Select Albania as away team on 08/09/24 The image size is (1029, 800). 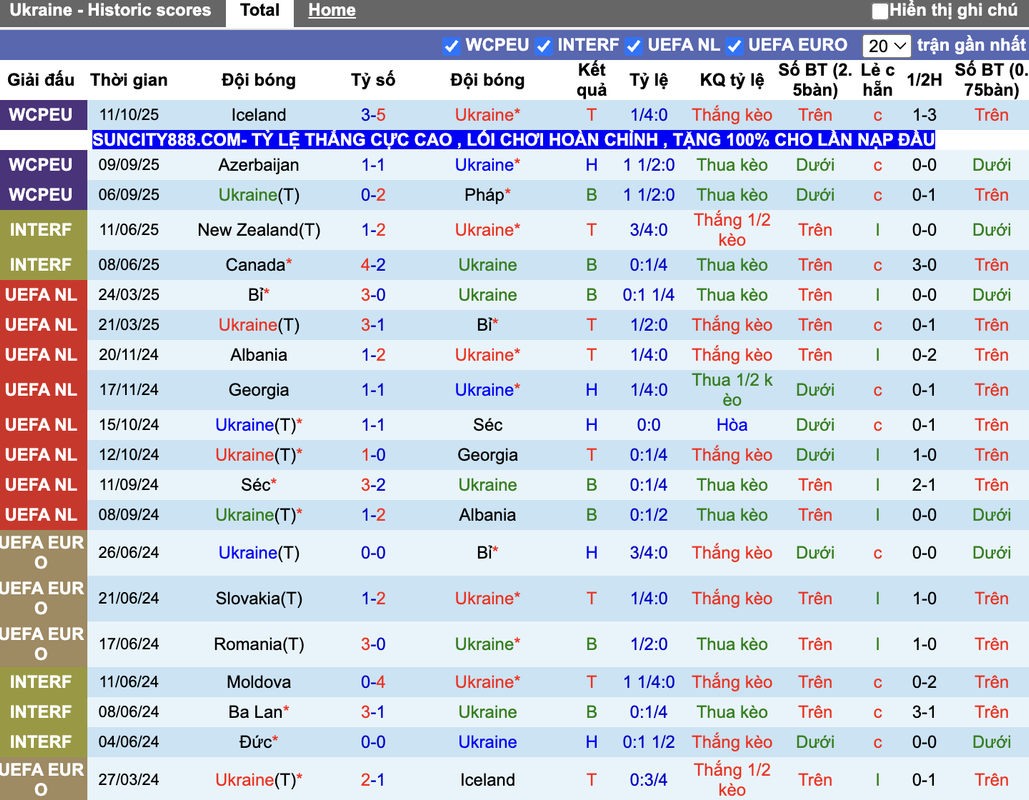(x=488, y=515)
